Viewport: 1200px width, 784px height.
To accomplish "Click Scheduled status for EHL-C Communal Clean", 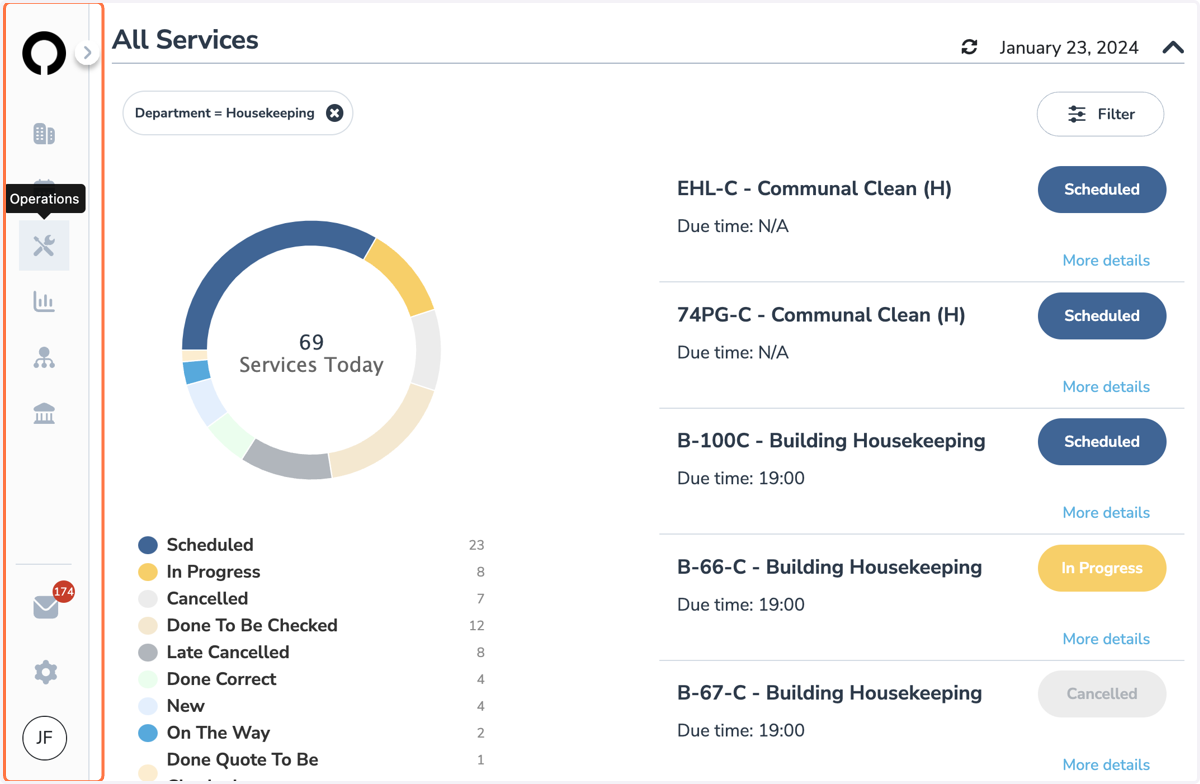I will [x=1102, y=189].
